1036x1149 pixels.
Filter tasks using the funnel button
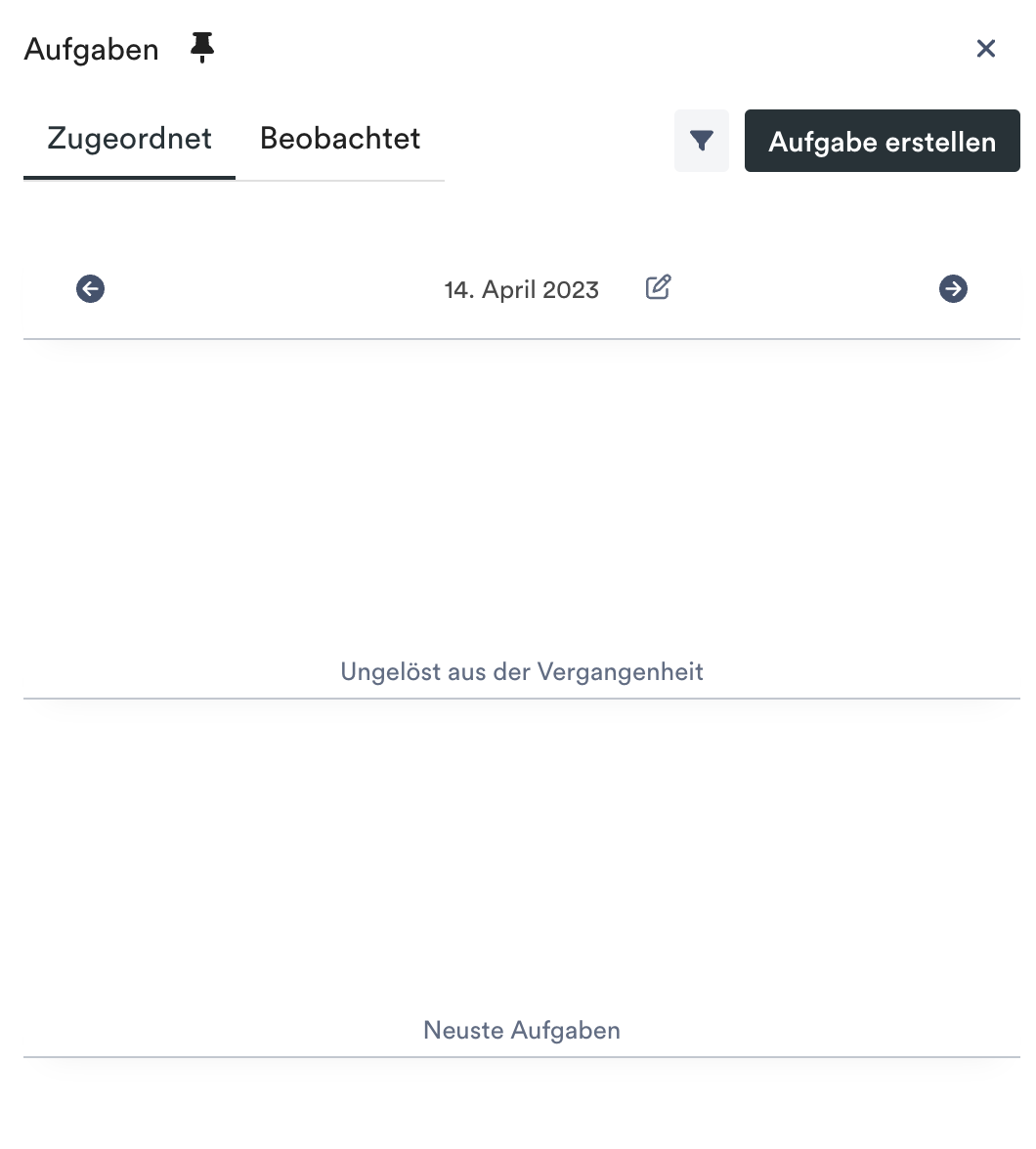(x=702, y=141)
